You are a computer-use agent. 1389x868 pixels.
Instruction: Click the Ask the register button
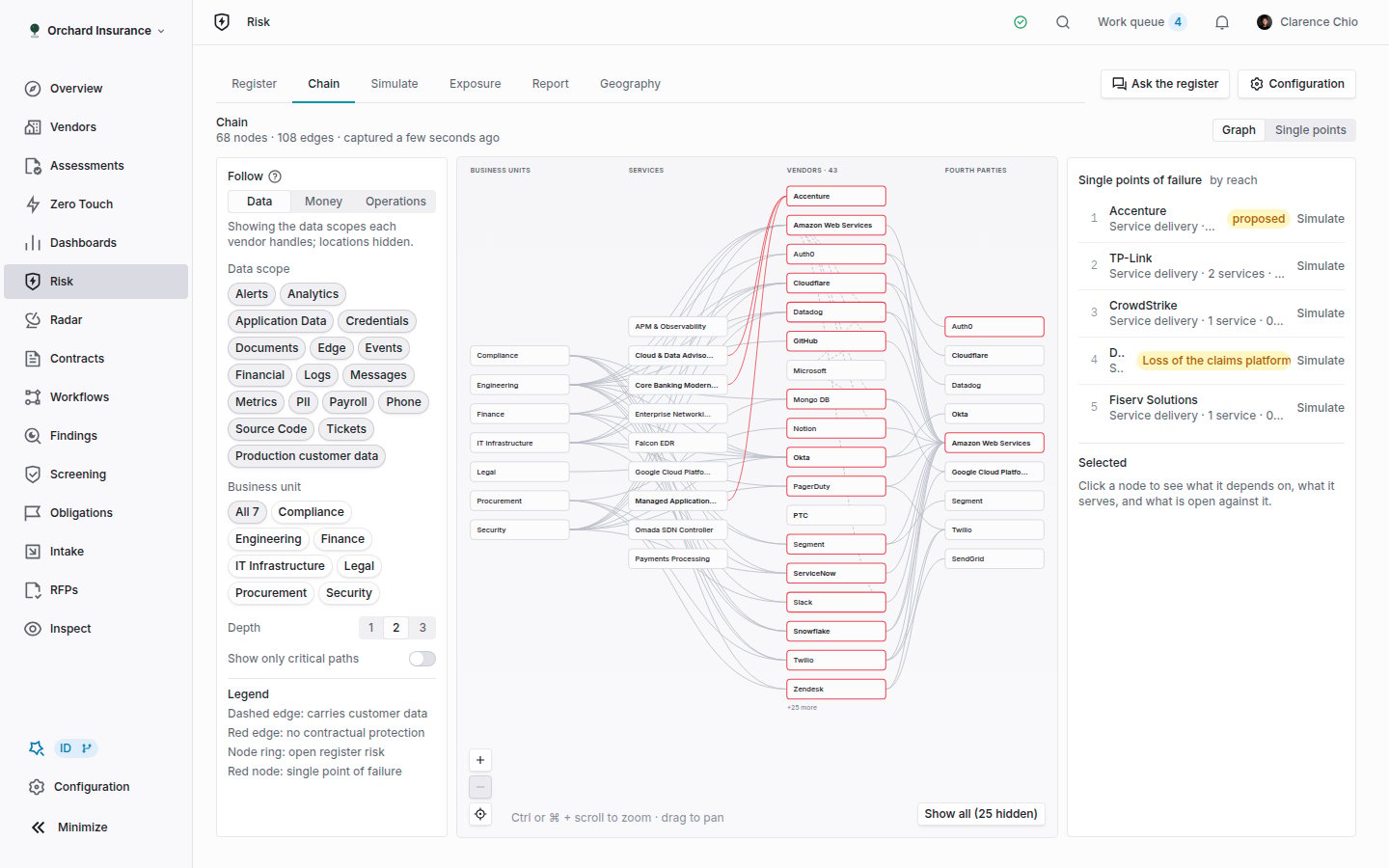1165,84
